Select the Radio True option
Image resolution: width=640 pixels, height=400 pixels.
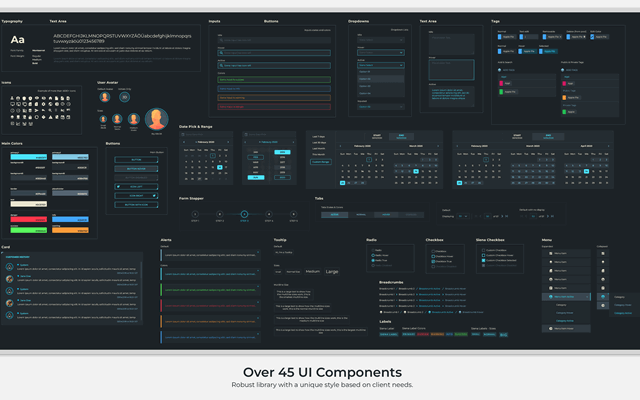coord(373,260)
